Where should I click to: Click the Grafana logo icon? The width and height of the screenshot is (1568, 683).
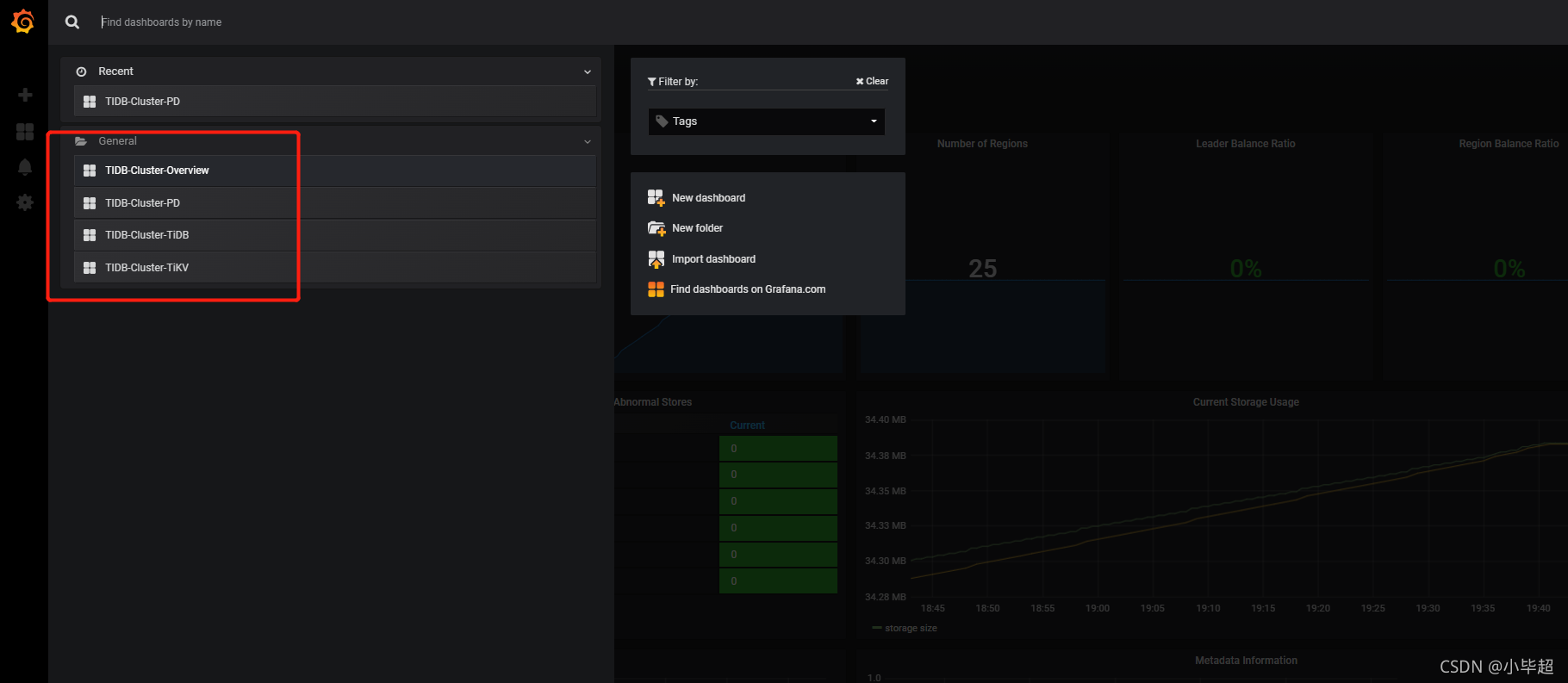[23, 22]
